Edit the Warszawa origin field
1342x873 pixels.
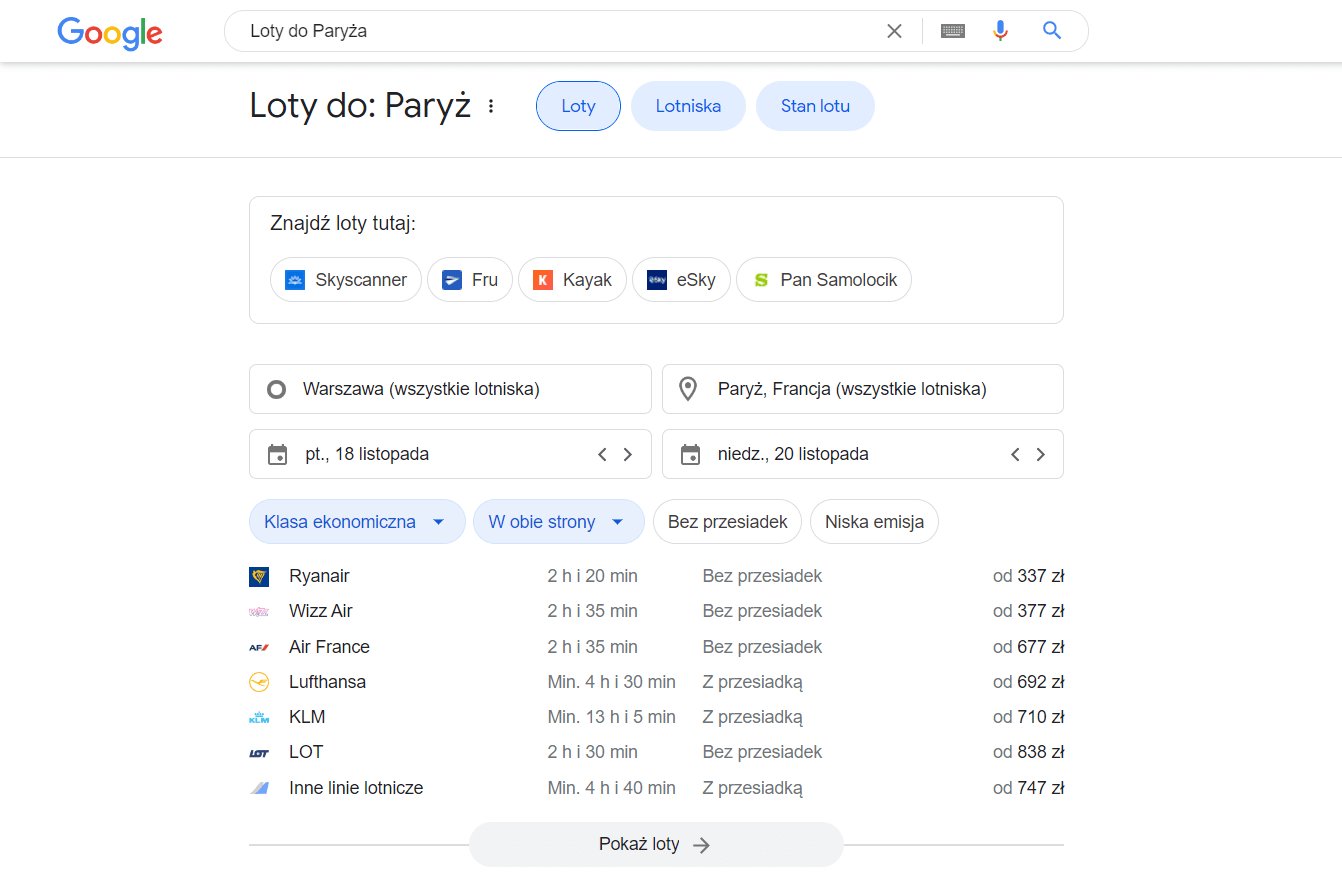click(450, 389)
